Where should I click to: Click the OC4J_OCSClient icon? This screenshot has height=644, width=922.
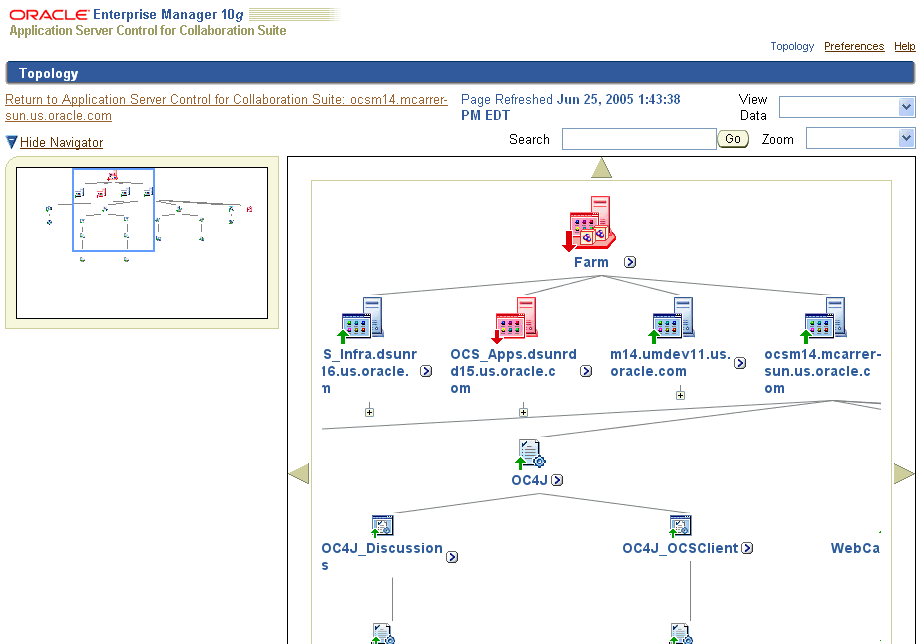coord(681,524)
